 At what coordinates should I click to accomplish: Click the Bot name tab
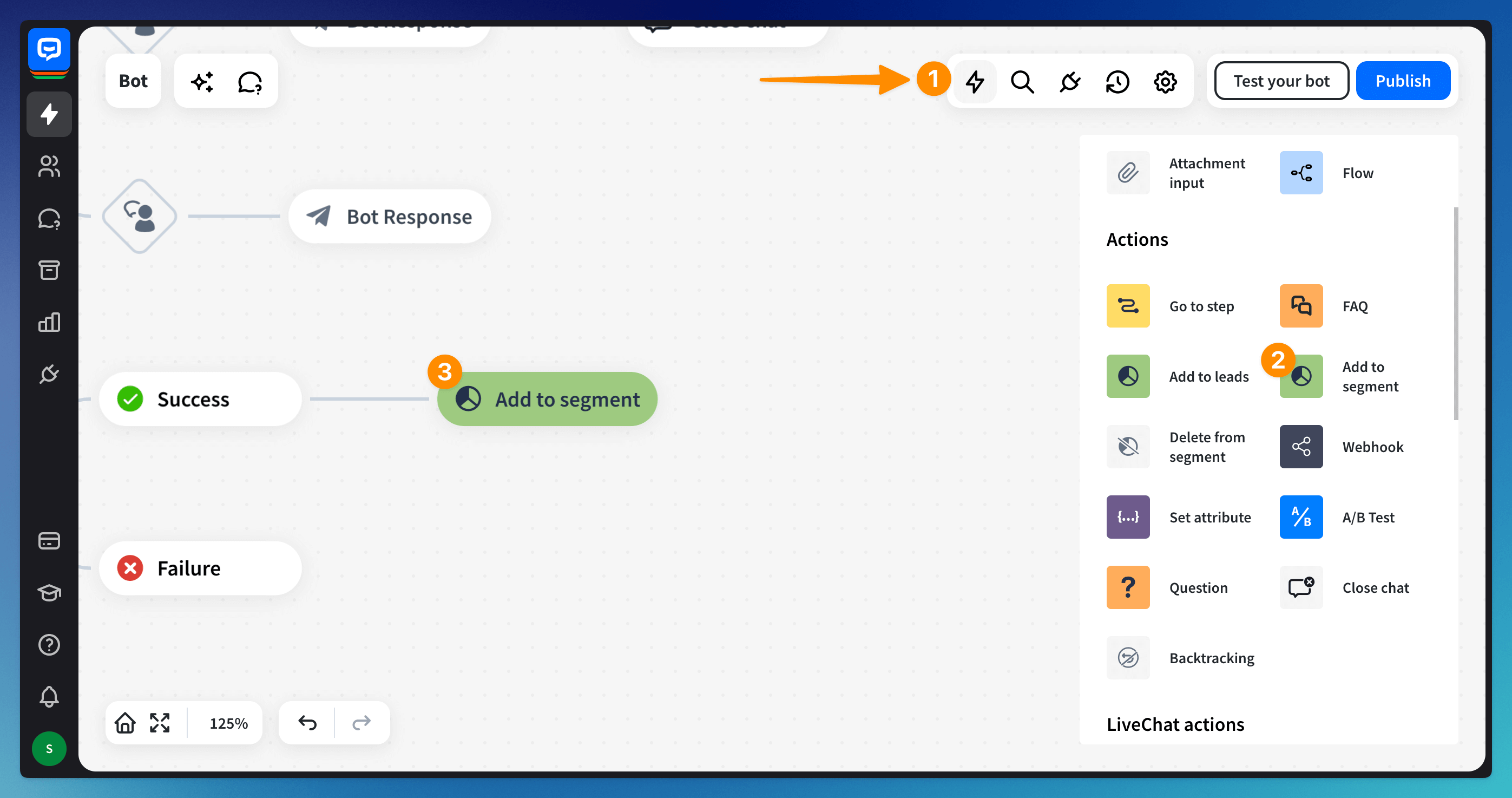click(x=133, y=81)
